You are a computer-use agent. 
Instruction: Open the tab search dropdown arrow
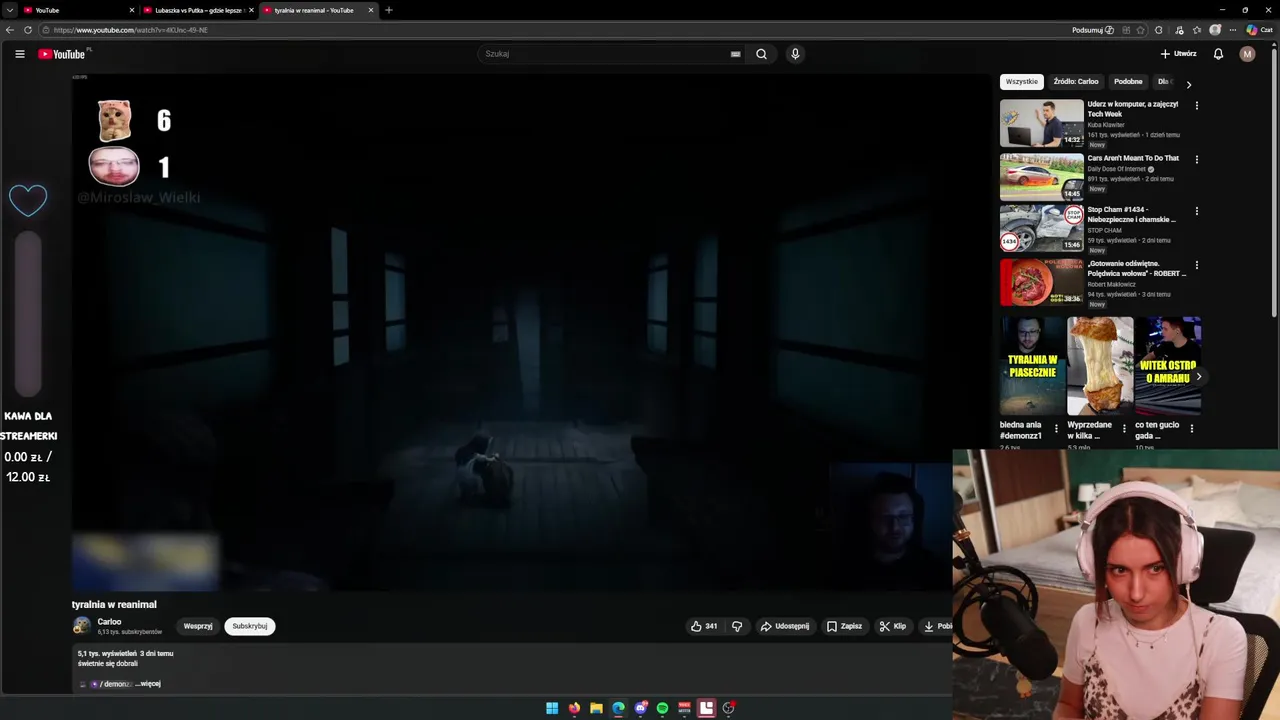tap(9, 10)
